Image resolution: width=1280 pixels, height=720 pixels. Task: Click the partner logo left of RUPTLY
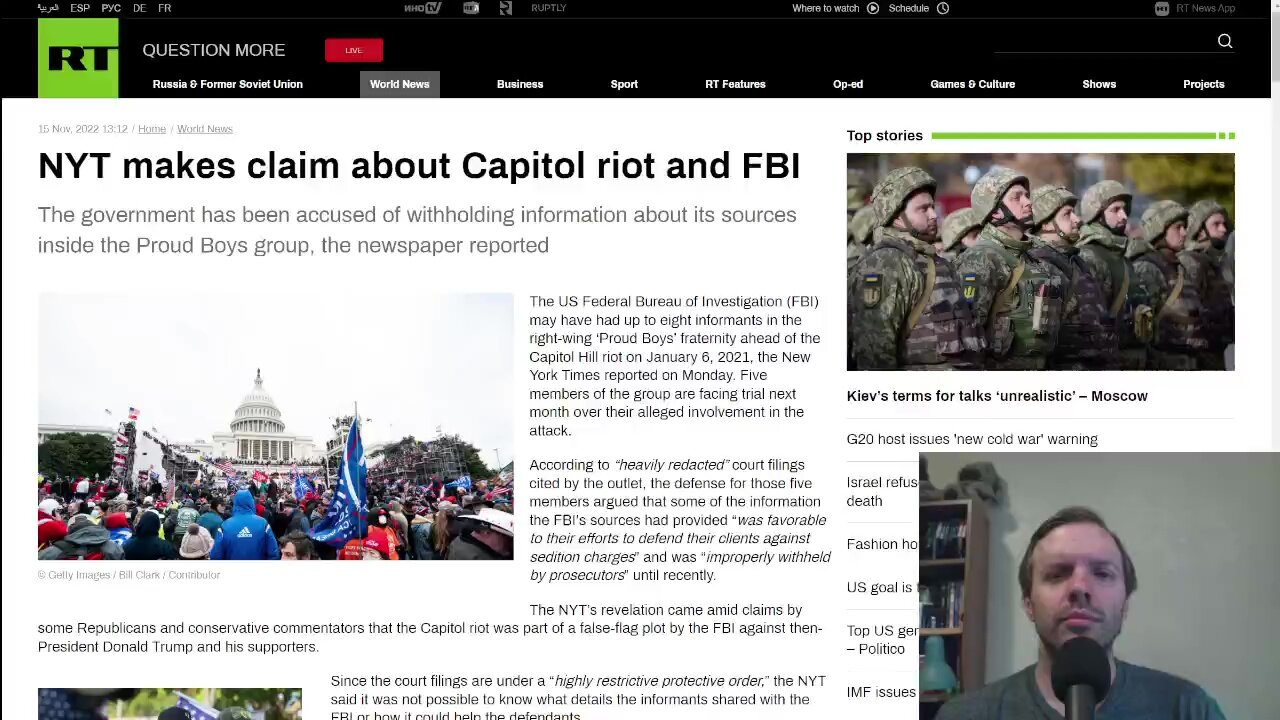pos(506,8)
